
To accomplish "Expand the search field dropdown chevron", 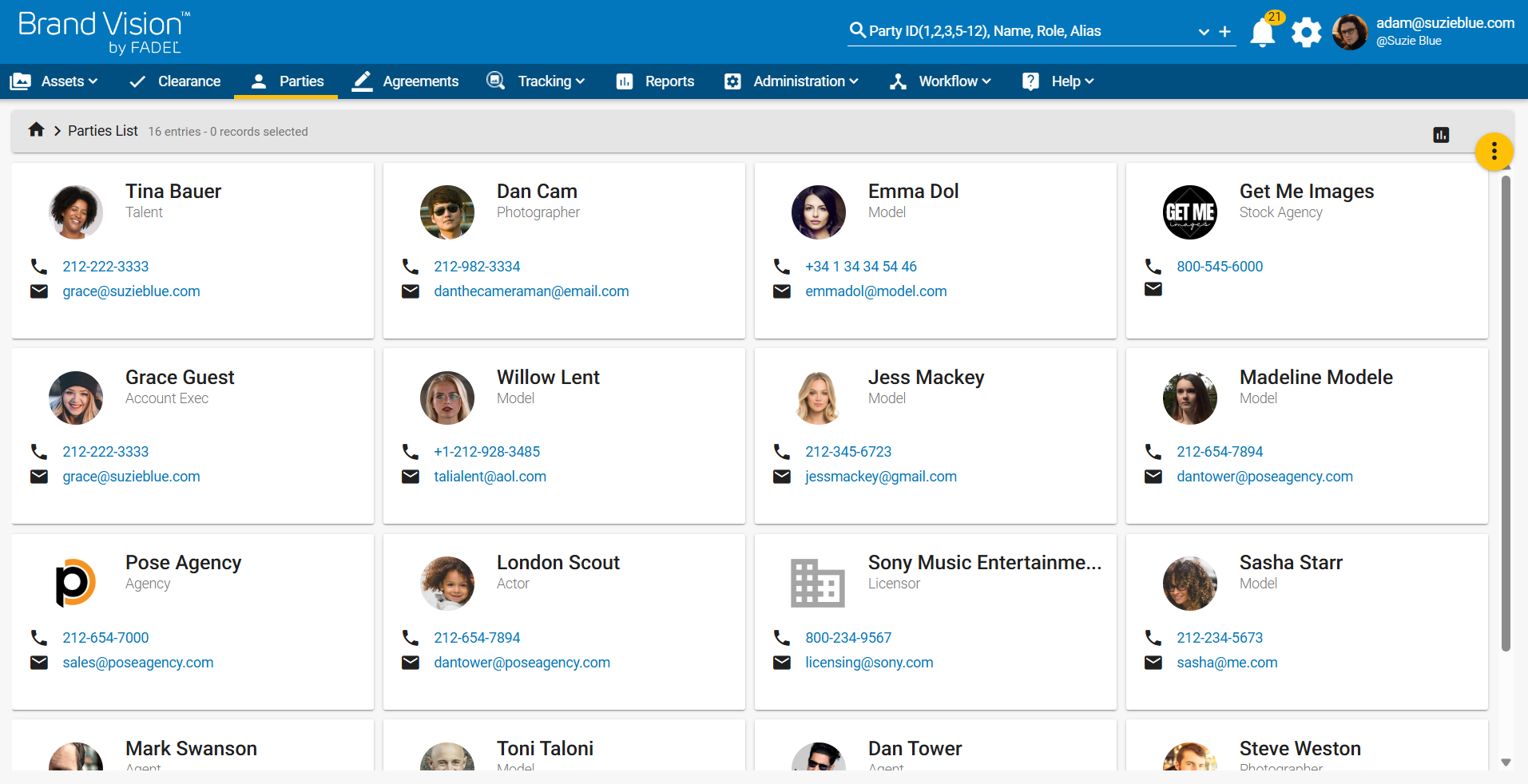I will pyautogui.click(x=1204, y=32).
